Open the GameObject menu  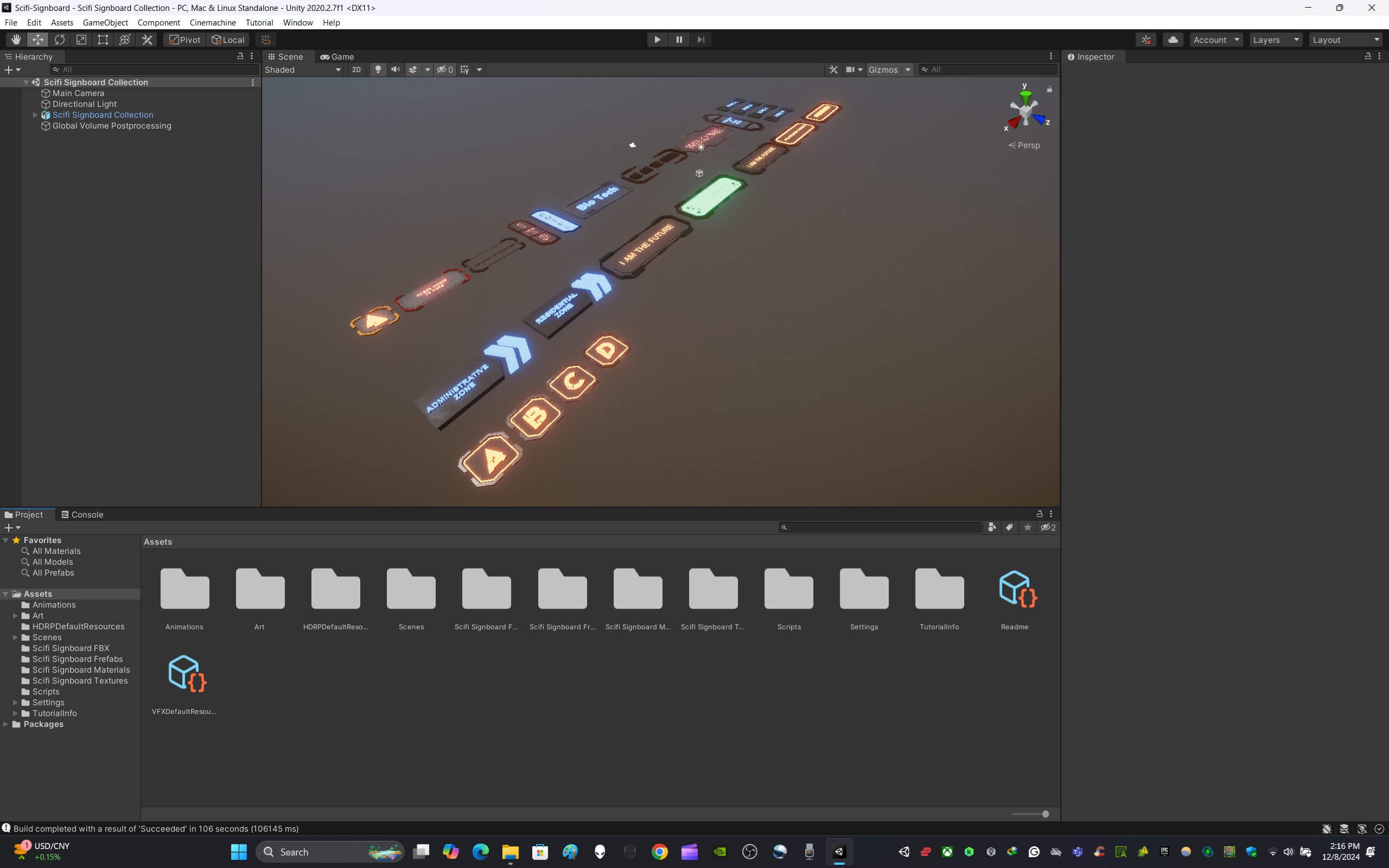point(105,22)
